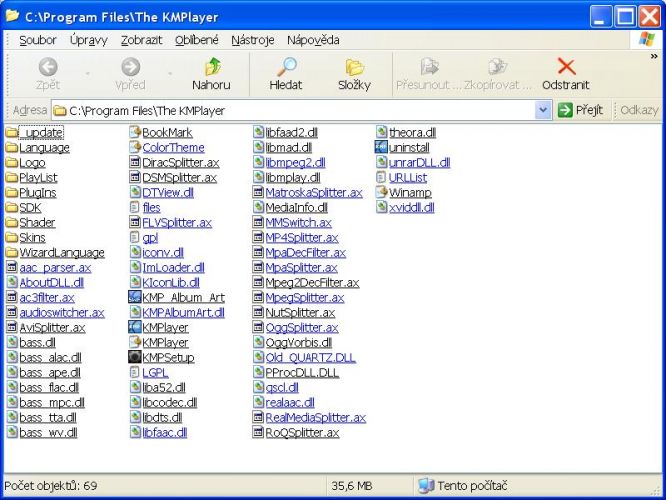Expand the toolbar overflow chevron
This screenshot has height=500, width=666.
(x=654, y=56)
